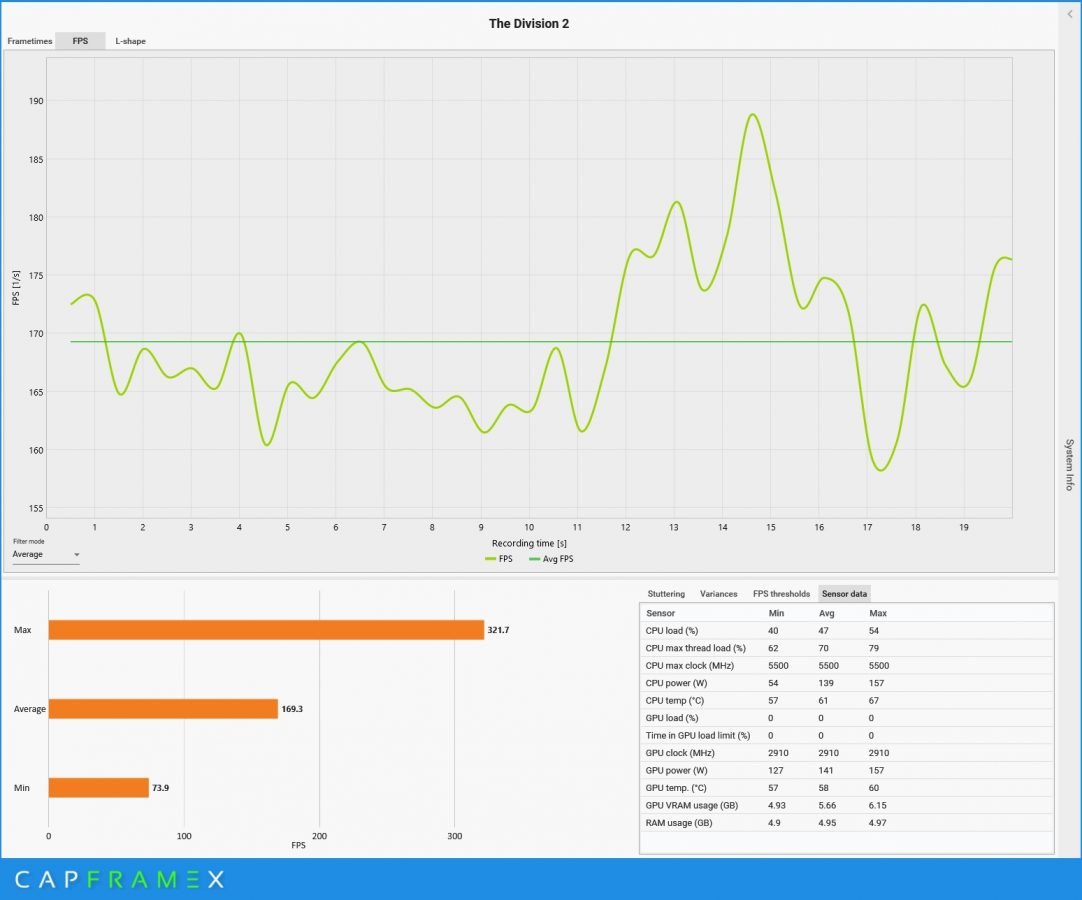The image size is (1082, 900).
Task: Switch to the Variances tab
Action: point(718,594)
